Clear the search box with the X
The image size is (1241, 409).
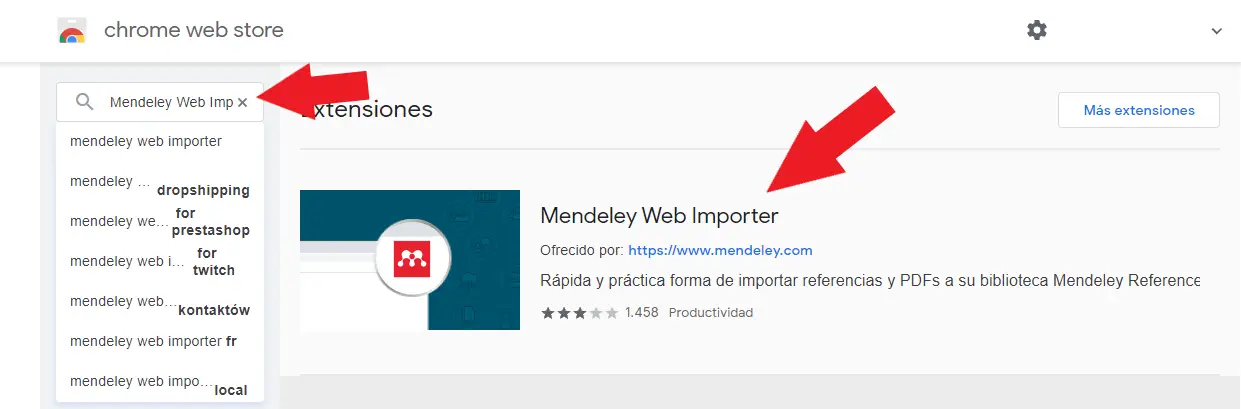pyautogui.click(x=242, y=102)
